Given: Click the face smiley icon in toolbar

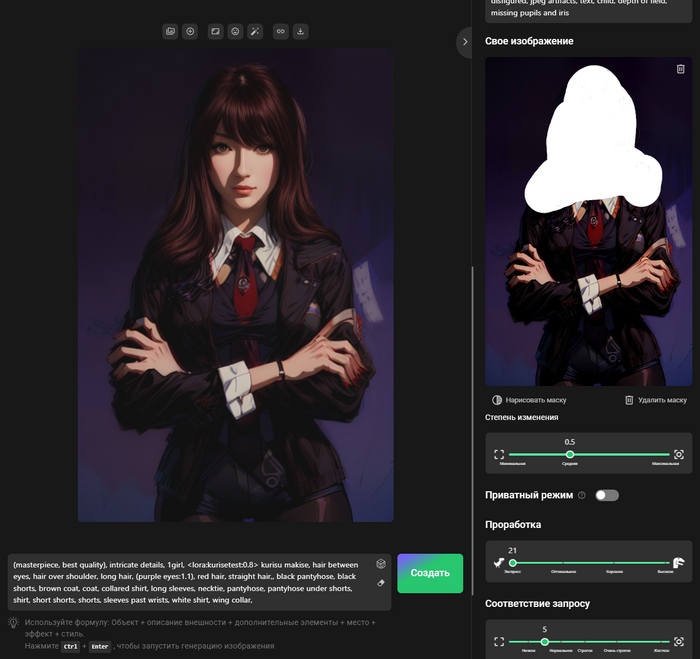Looking at the screenshot, I should pyautogui.click(x=235, y=31).
